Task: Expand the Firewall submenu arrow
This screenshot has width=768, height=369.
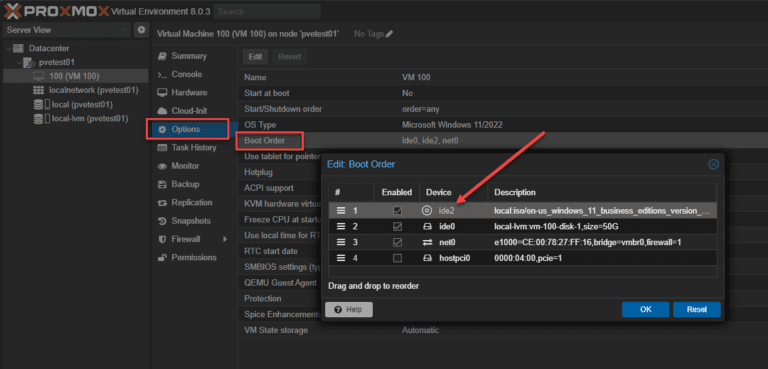Action: click(x=225, y=239)
